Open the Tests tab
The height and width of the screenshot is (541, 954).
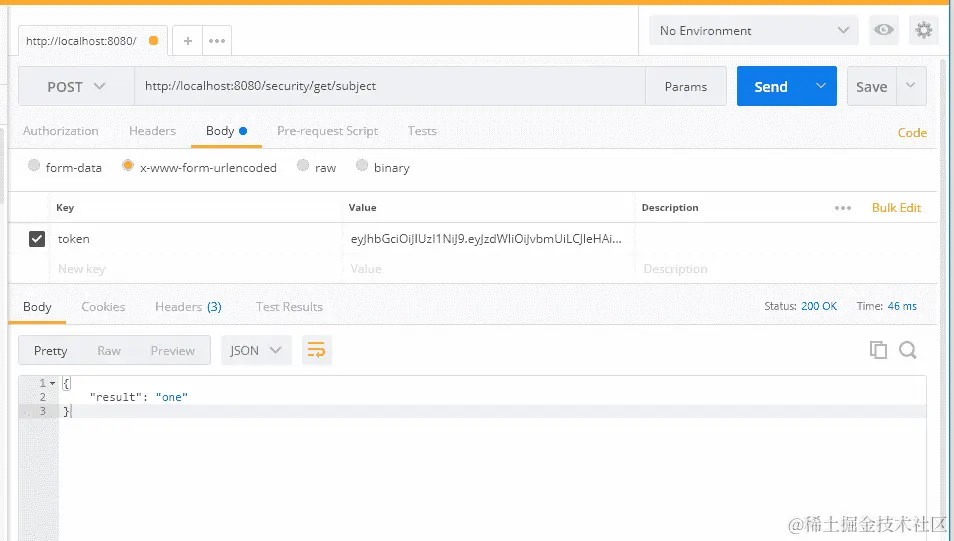pos(422,131)
